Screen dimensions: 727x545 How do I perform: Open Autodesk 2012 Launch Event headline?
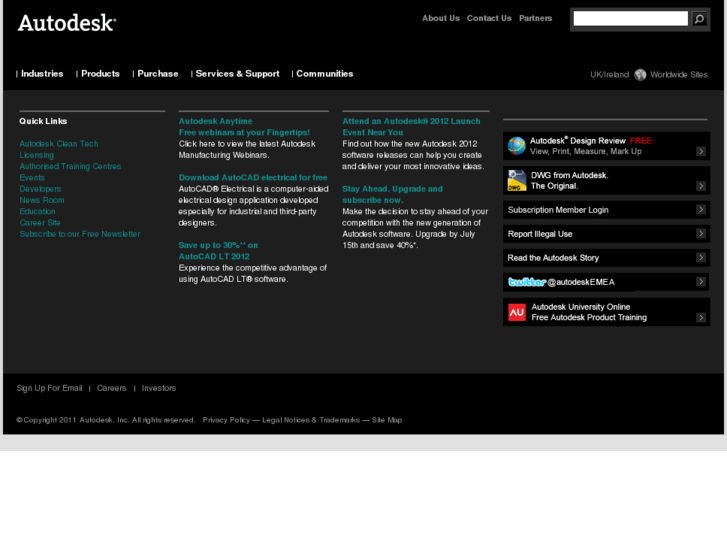coord(411,127)
